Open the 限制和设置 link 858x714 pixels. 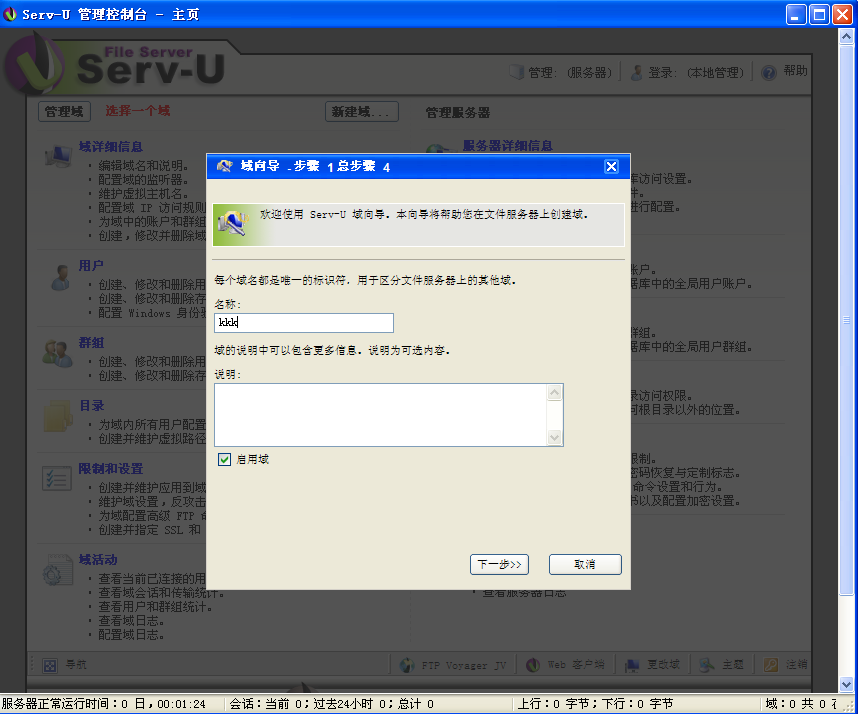click(111, 468)
